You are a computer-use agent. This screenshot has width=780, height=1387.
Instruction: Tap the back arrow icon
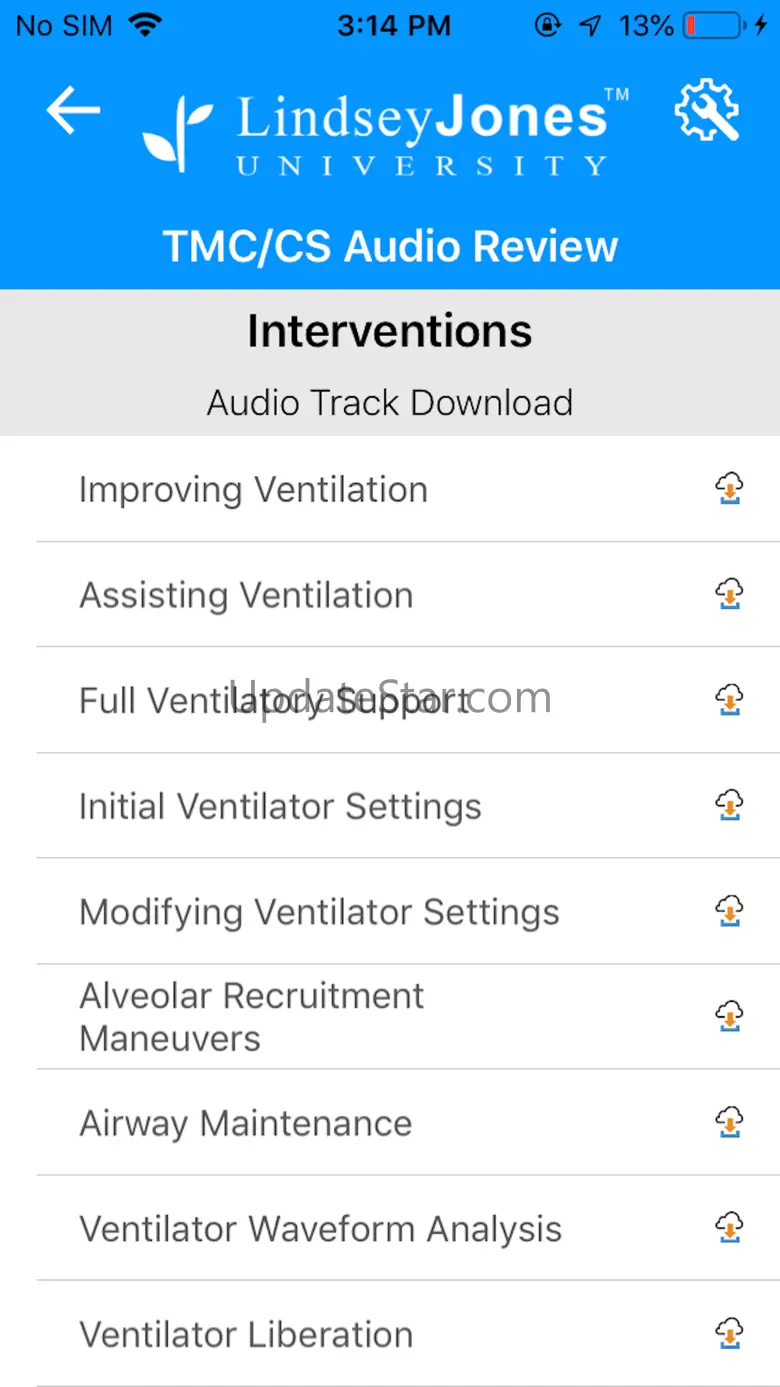coord(73,111)
